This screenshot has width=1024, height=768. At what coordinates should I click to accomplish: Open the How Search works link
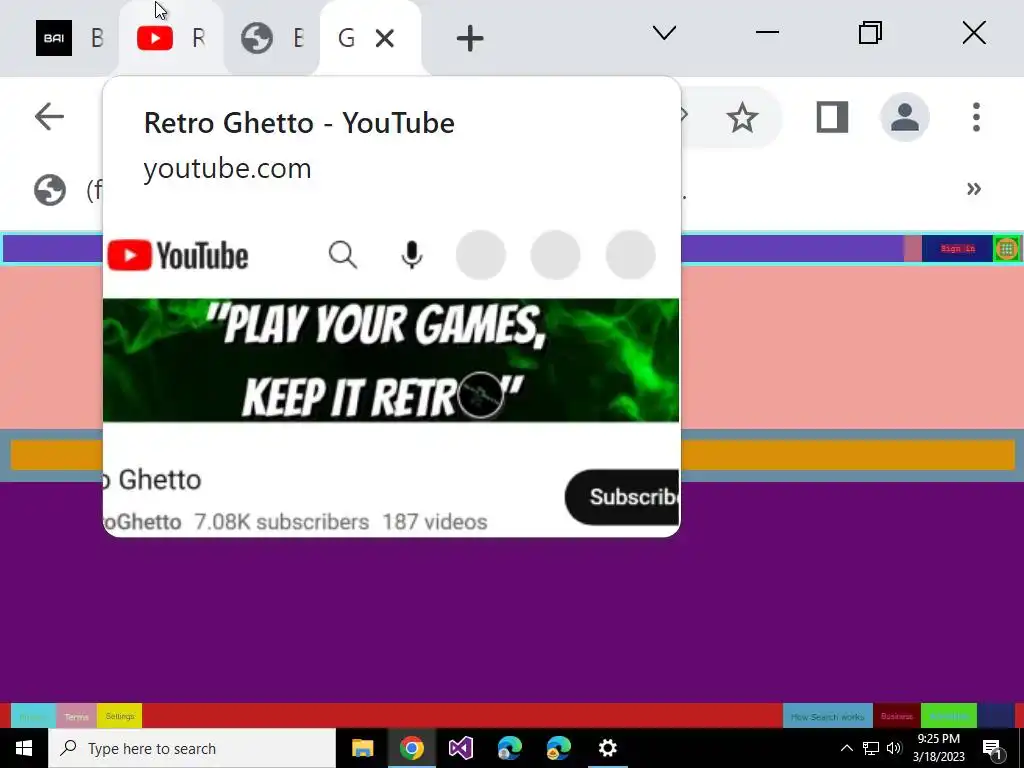click(827, 716)
